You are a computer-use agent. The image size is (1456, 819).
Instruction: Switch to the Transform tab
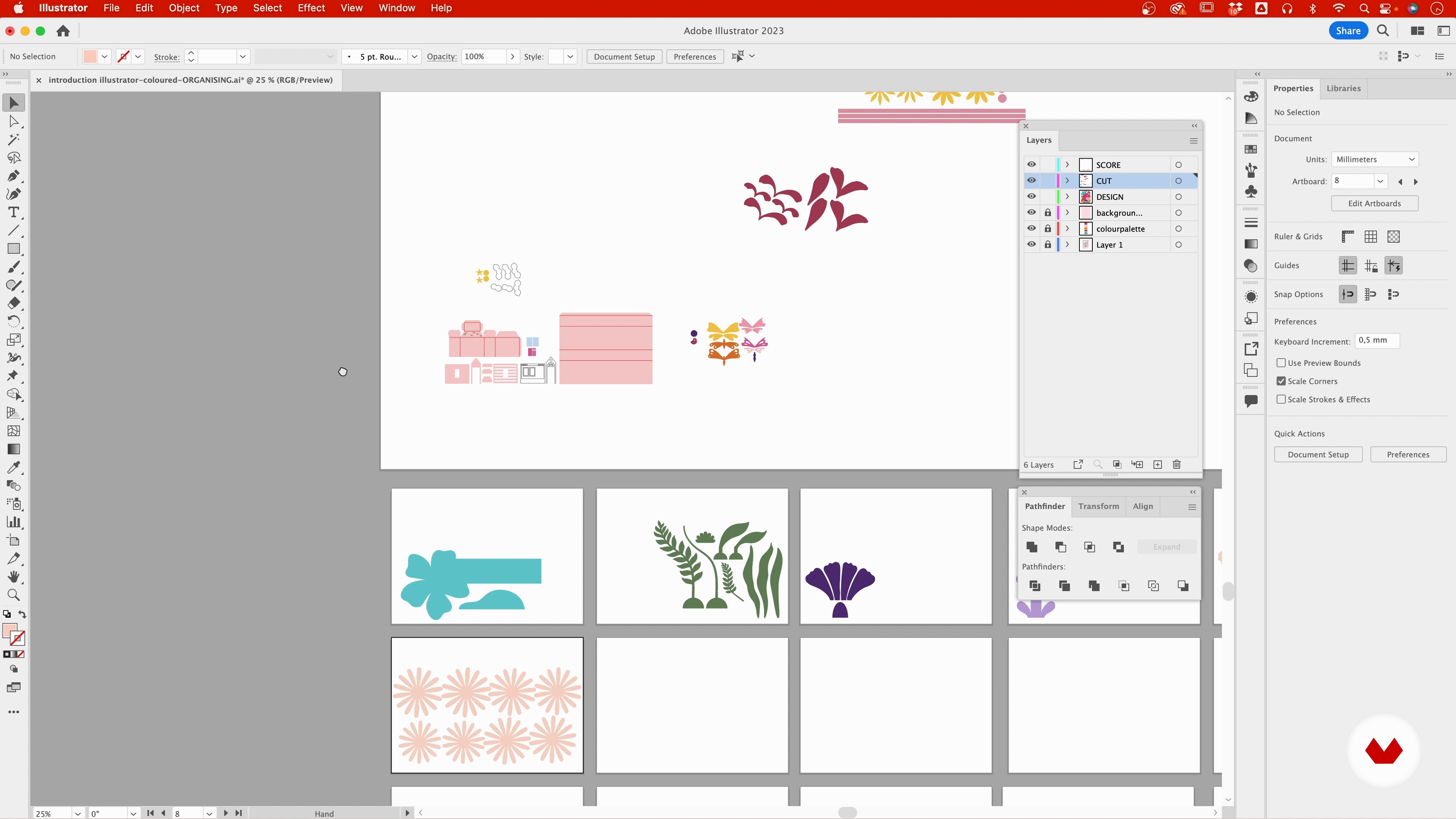(x=1098, y=507)
